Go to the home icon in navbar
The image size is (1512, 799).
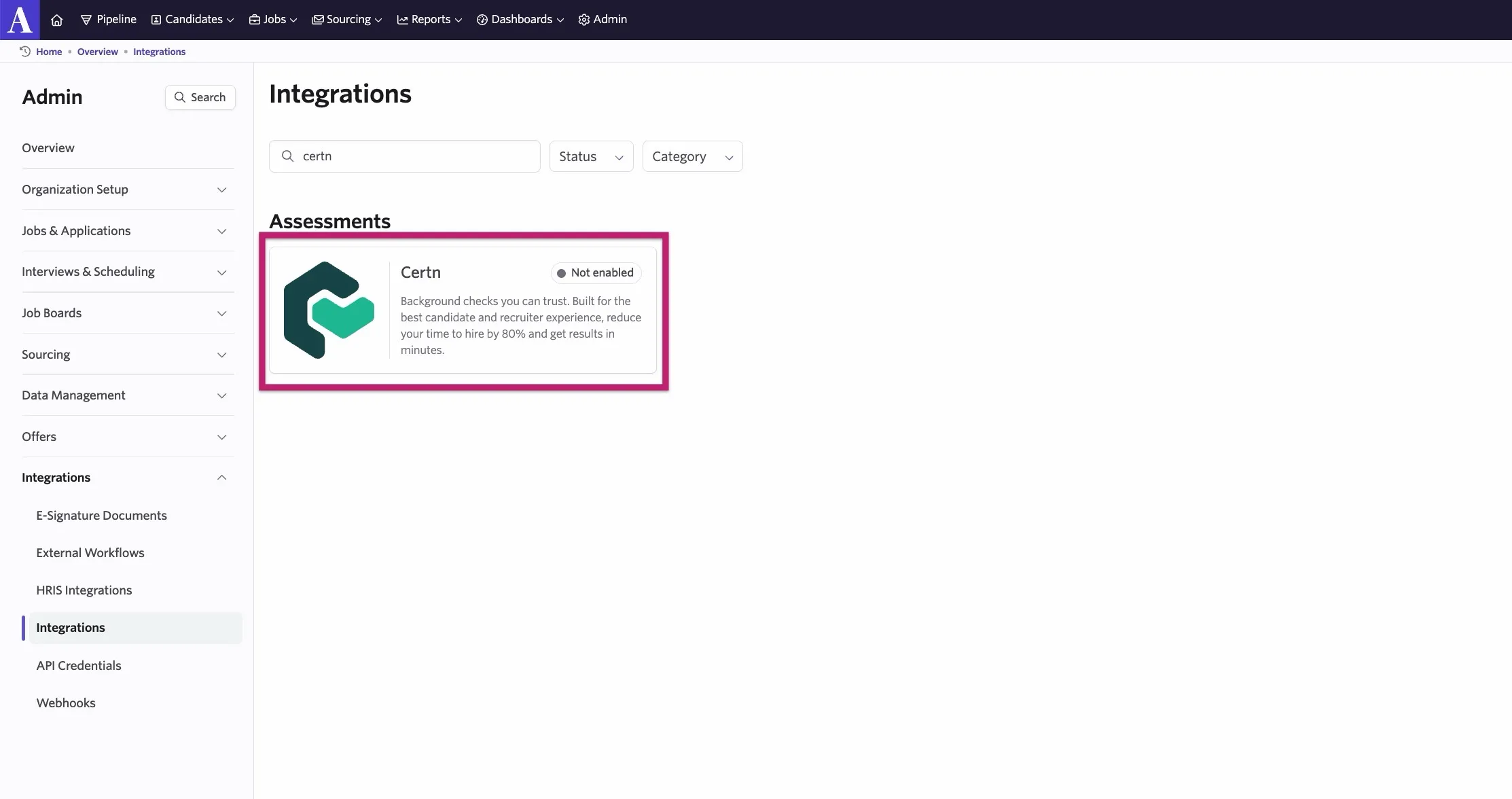(57, 20)
